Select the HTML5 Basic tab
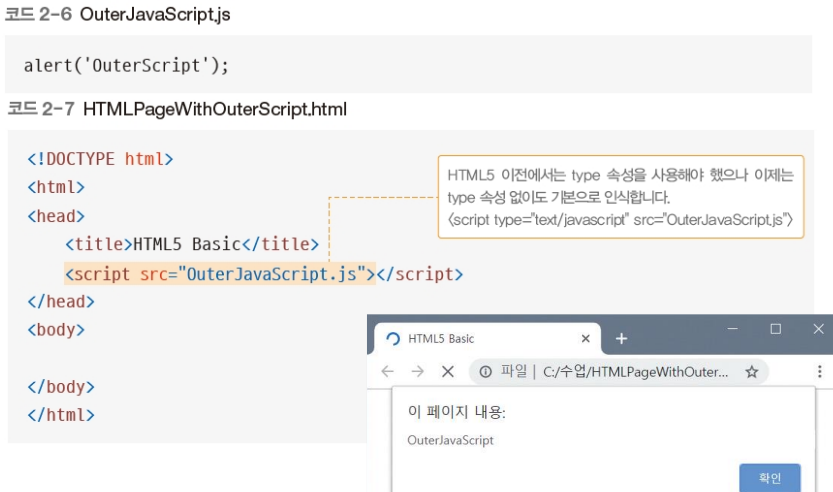This screenshot has height=492, width=833. (x=488, y=338)
